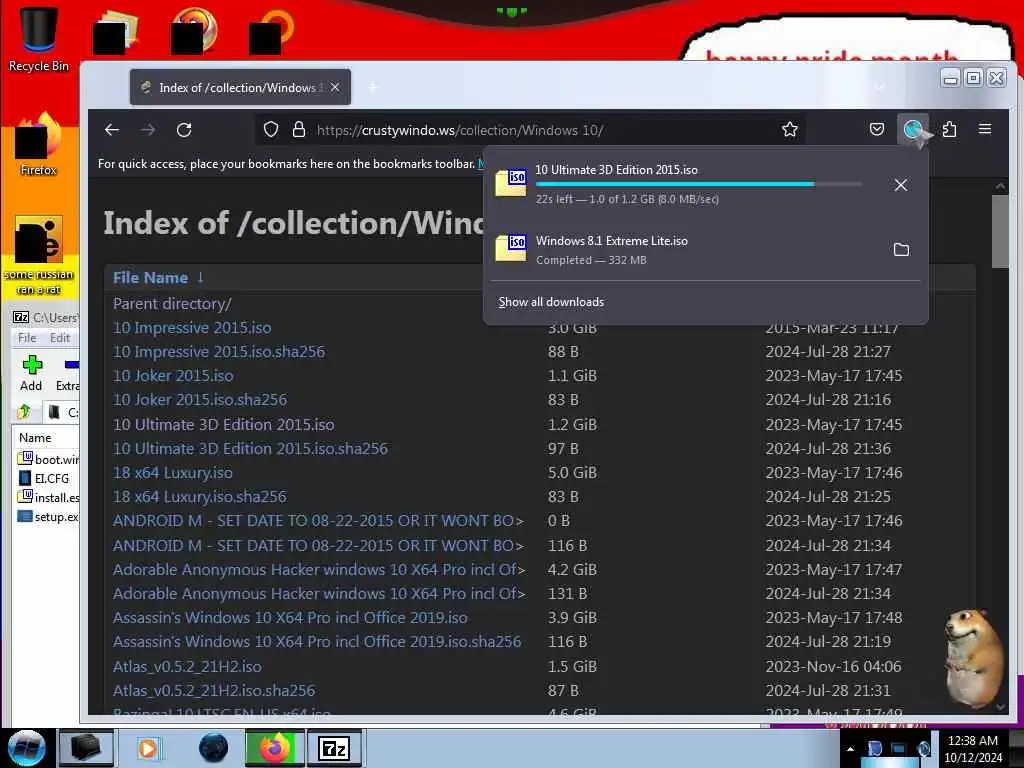Open the Parent directory/ link
The width and height of the screenshot is (1024, 768).
click(172, 304)
